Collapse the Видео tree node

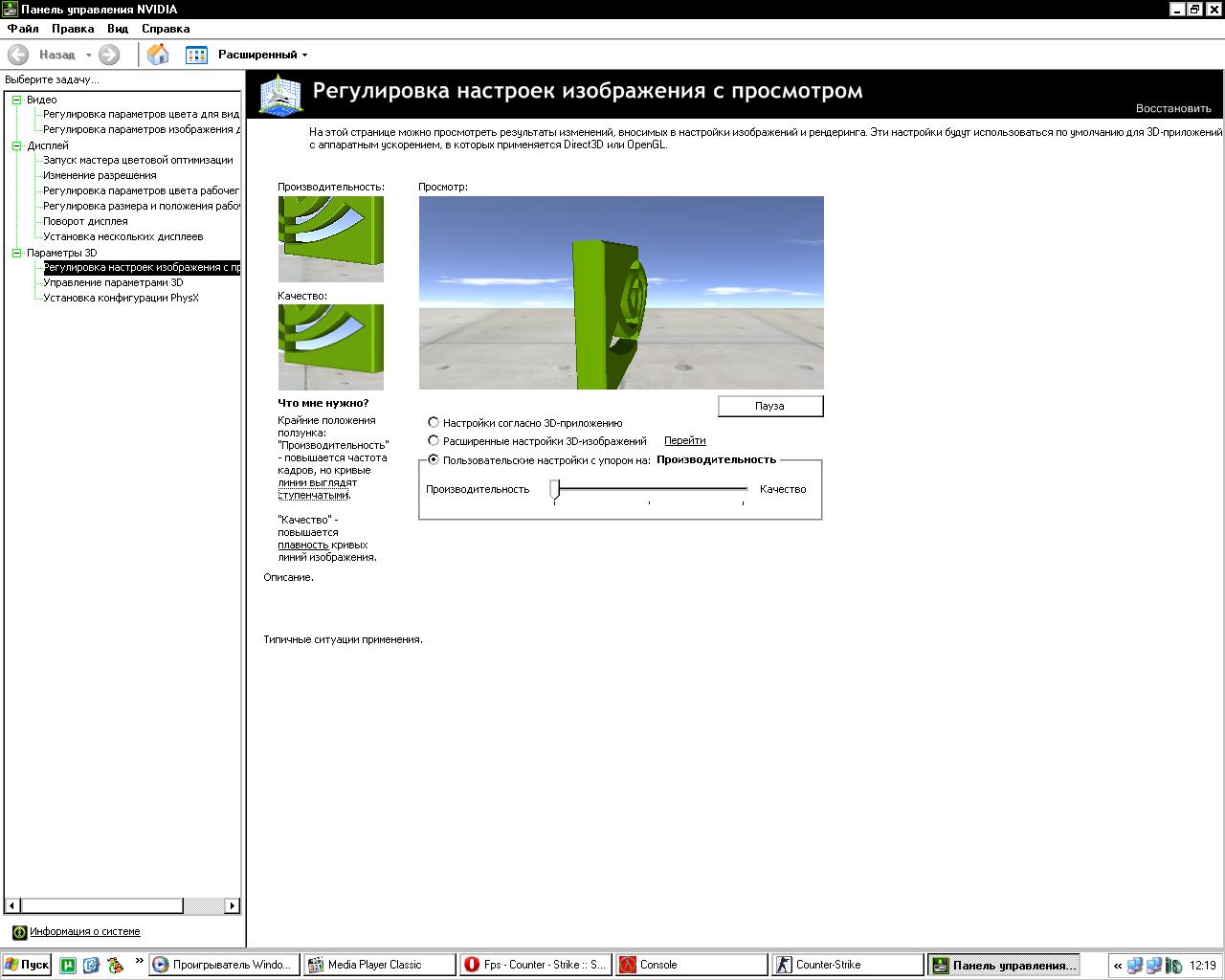click(16, 100)
